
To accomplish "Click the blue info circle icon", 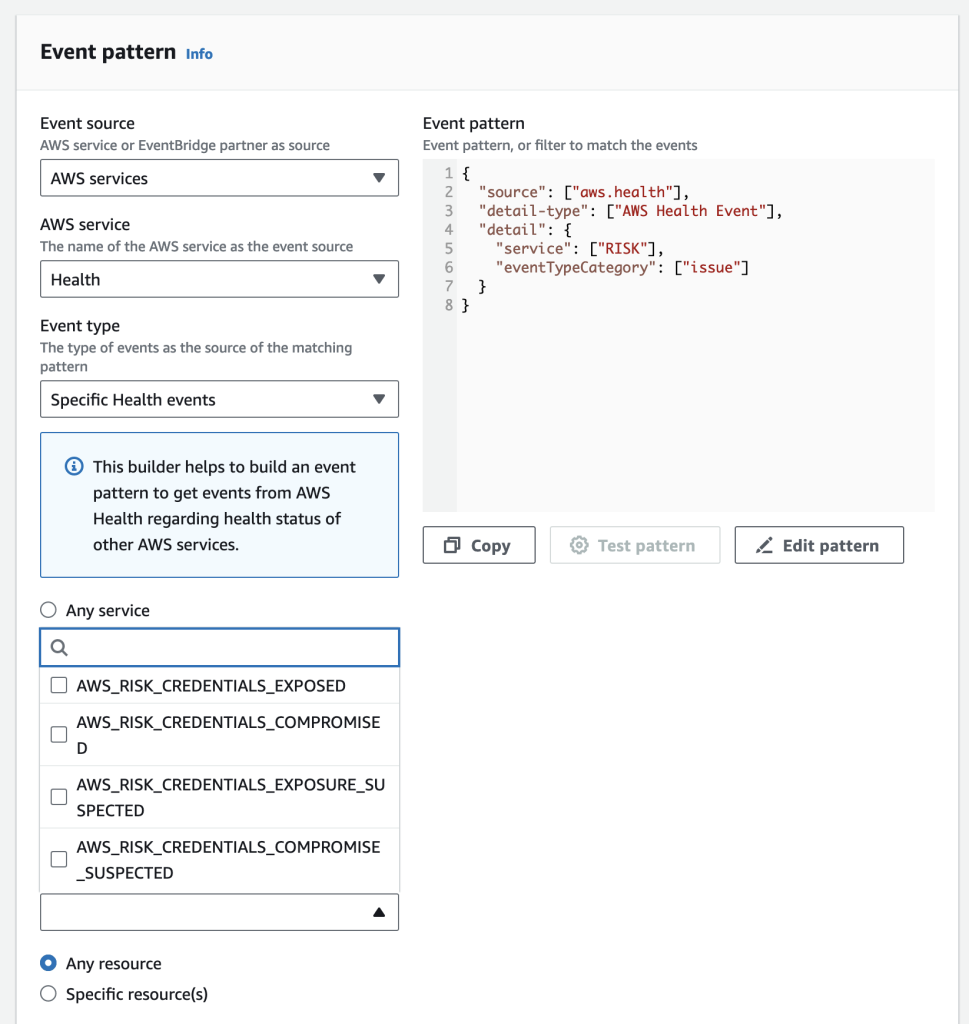I will pyautogui.click(x=73, y=467).
